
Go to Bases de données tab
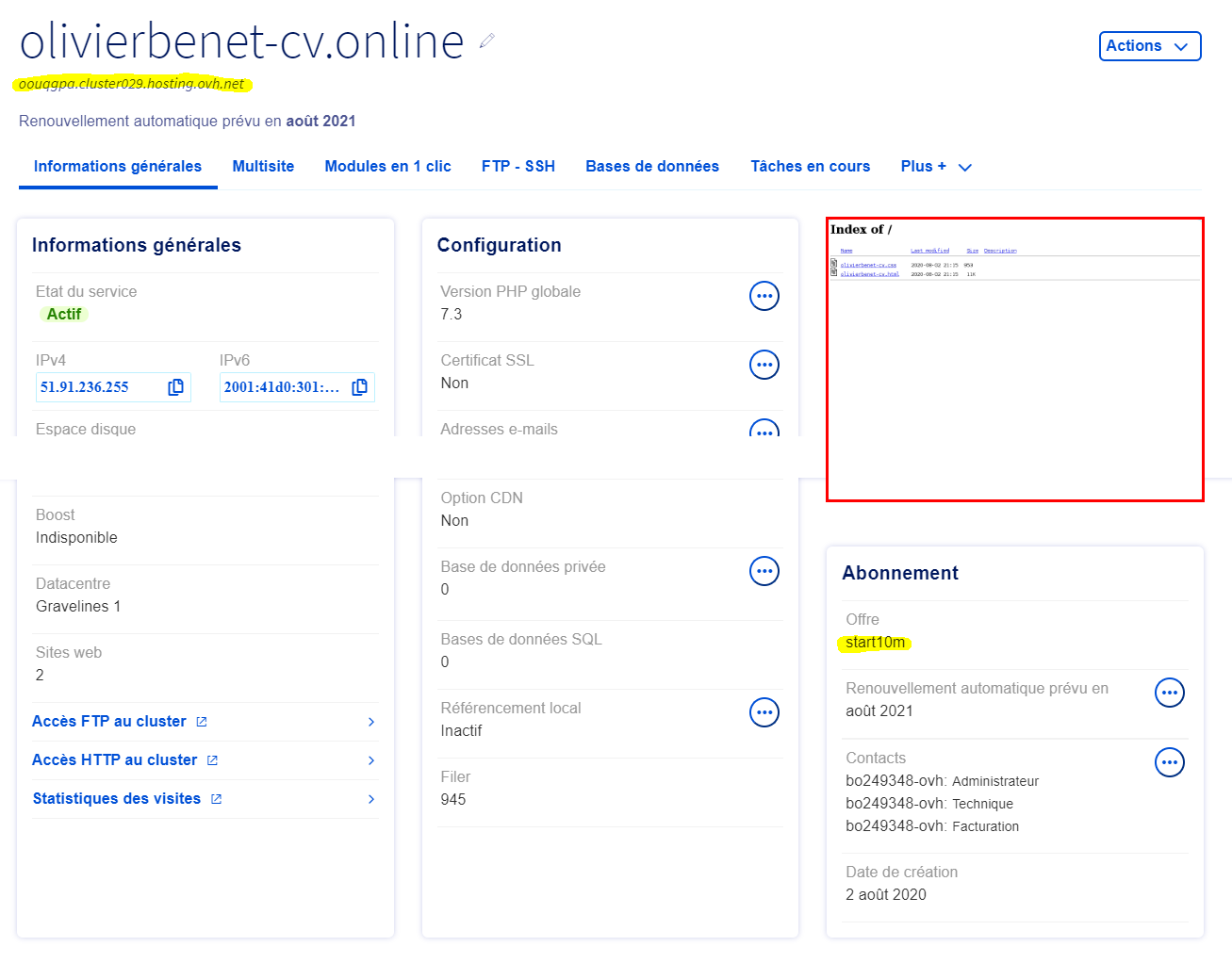[651, 167]
